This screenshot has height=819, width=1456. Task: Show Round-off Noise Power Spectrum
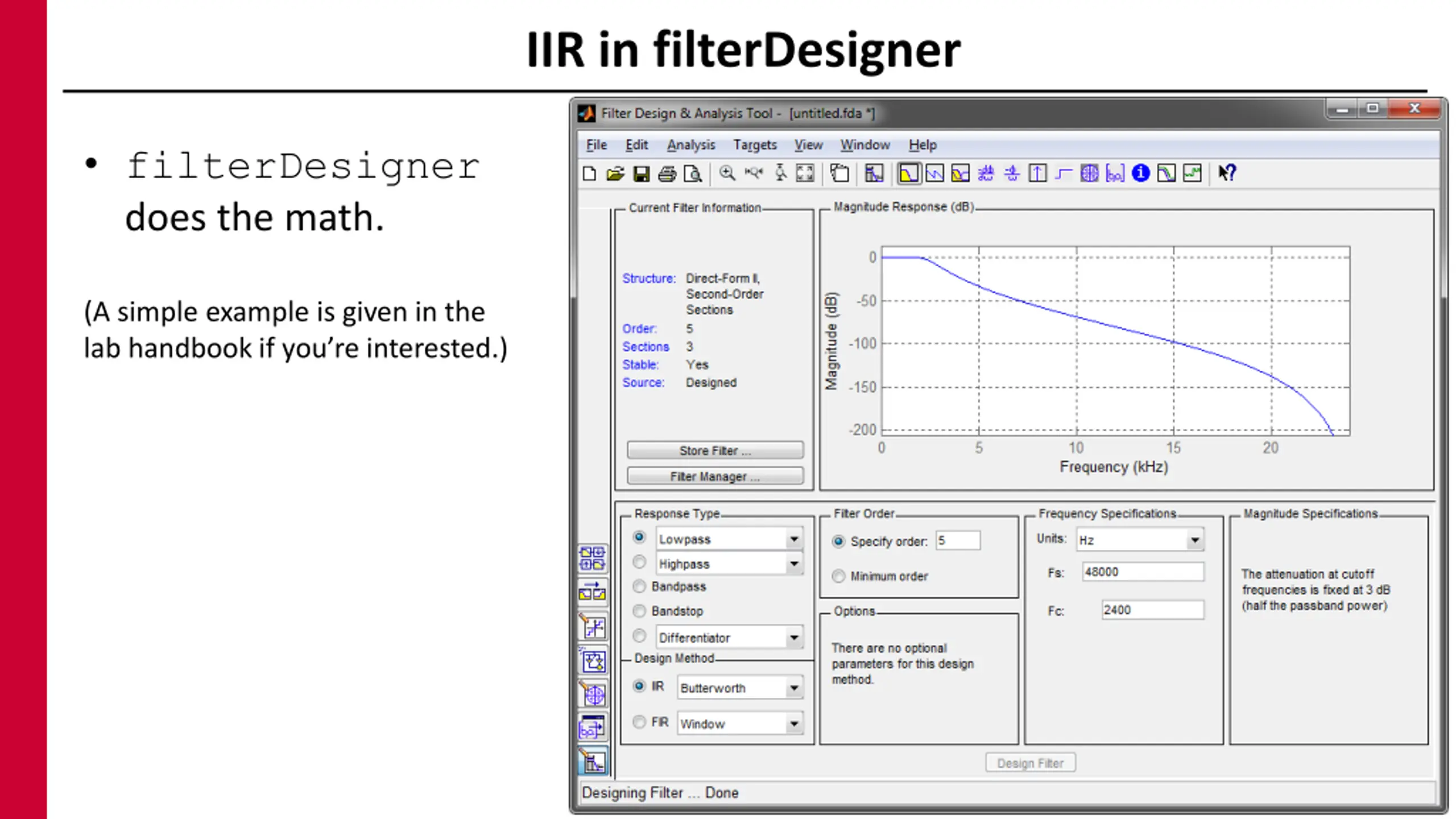click(x=1192, y=173)
